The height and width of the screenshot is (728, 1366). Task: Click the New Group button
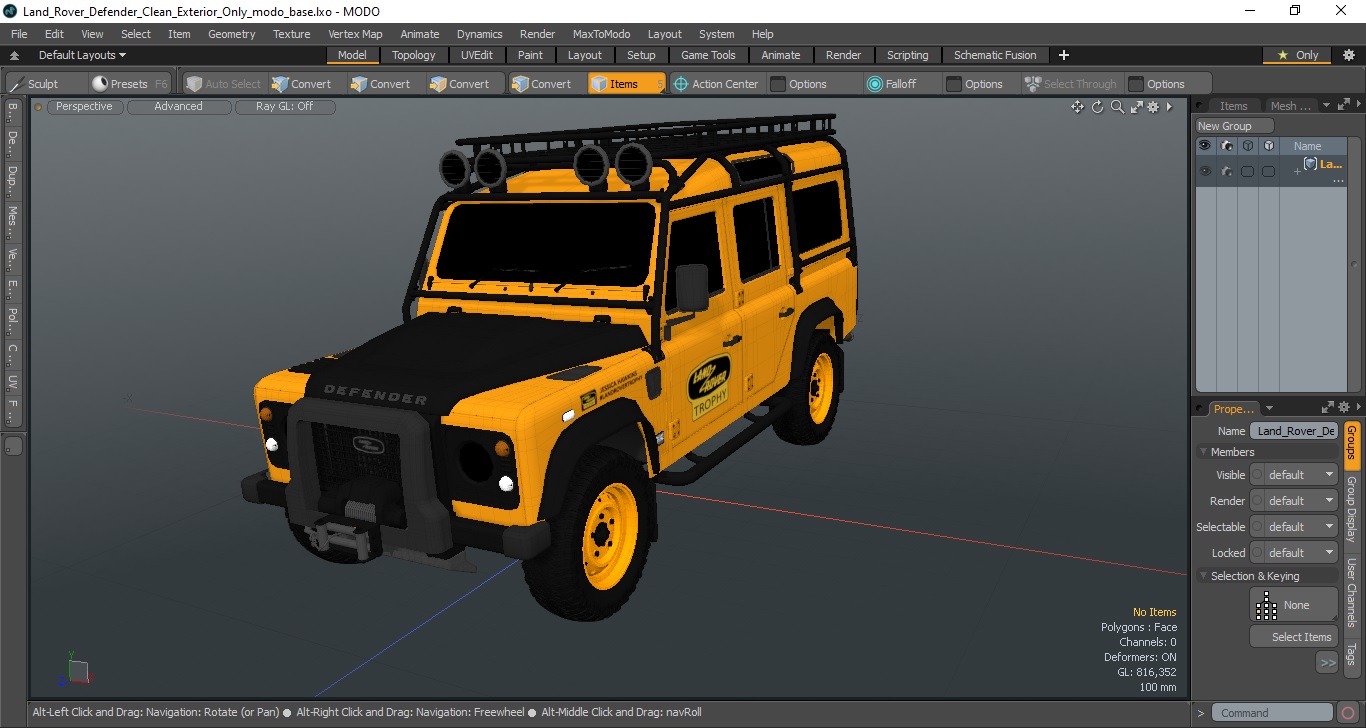[1235, 126]
